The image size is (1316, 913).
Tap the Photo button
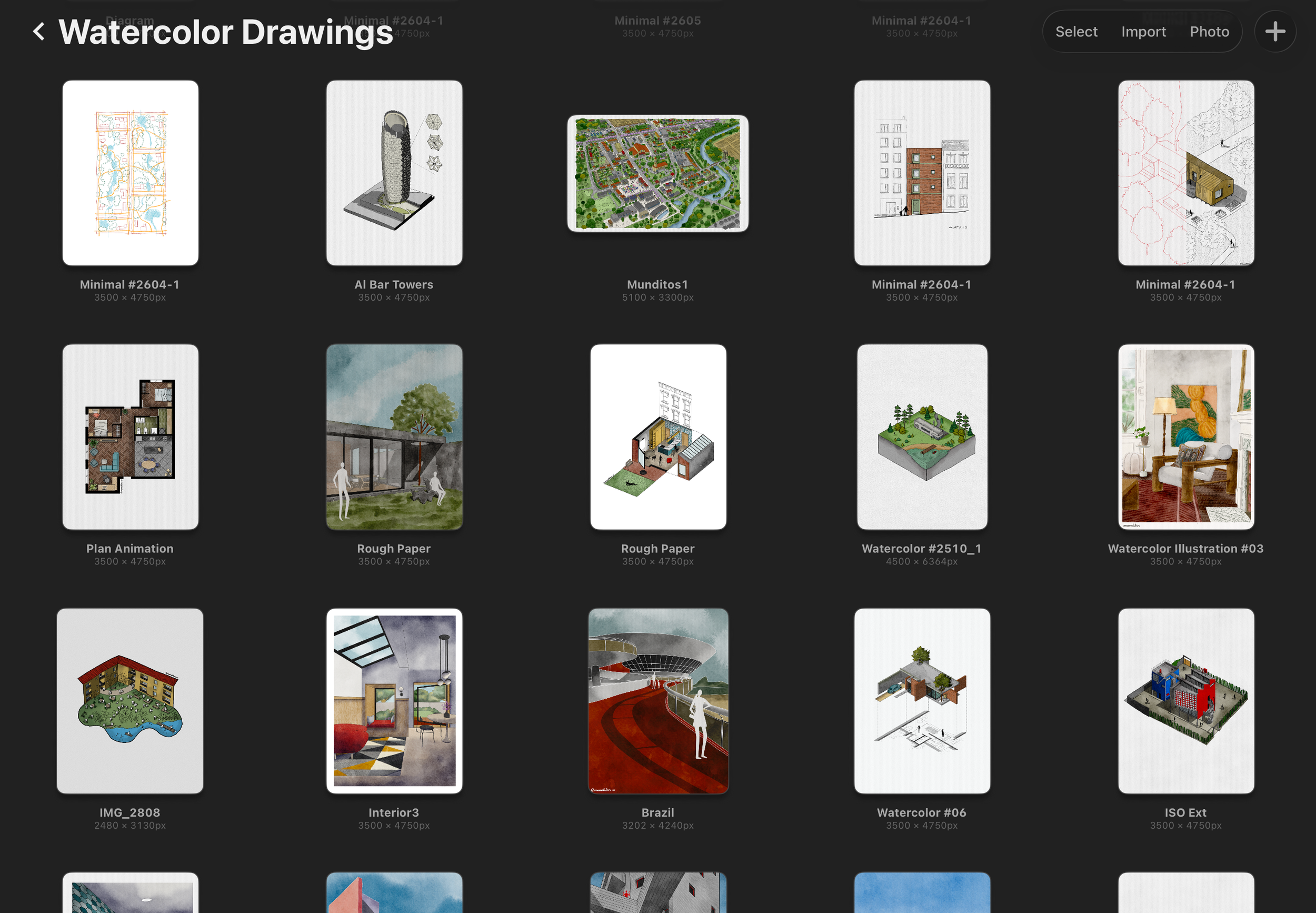(1209, 32)
